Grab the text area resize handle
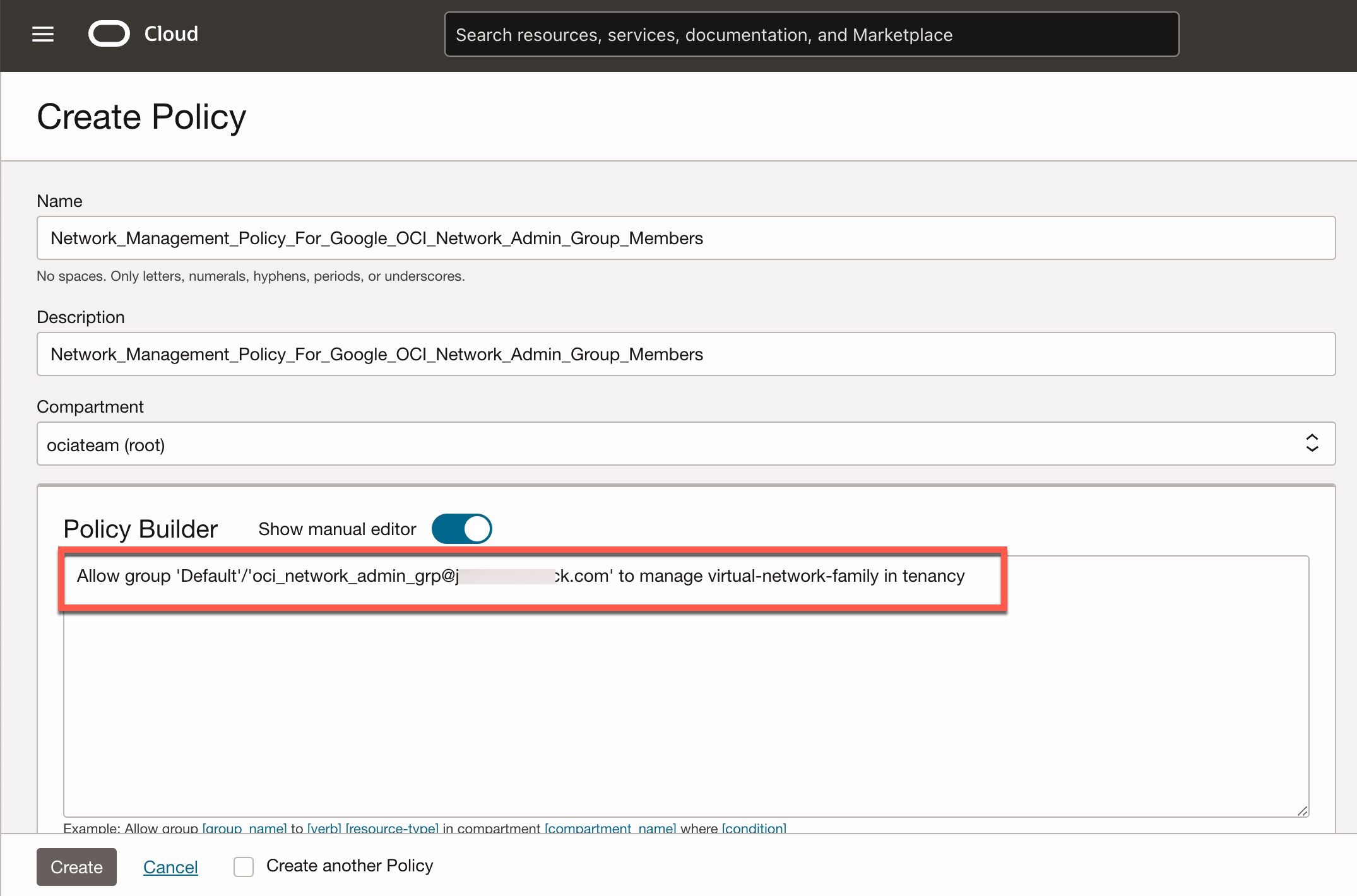Image resolution: width=1357 pixels, height=896 pixels. 1301,811
